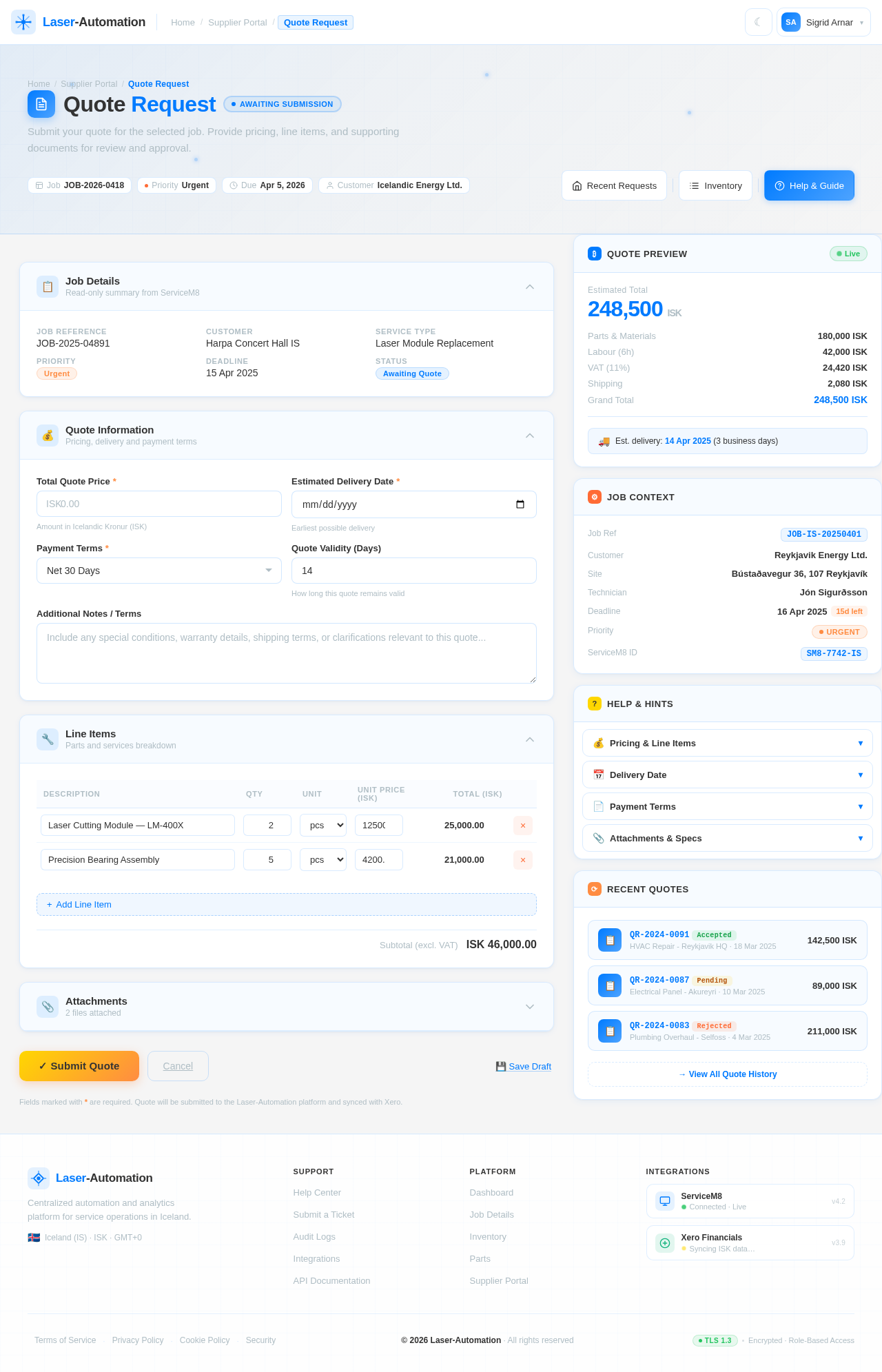Go to Supplier Portal in top breadcrumb
This screenshot has height=1372, width=882.
pos(237,23)
